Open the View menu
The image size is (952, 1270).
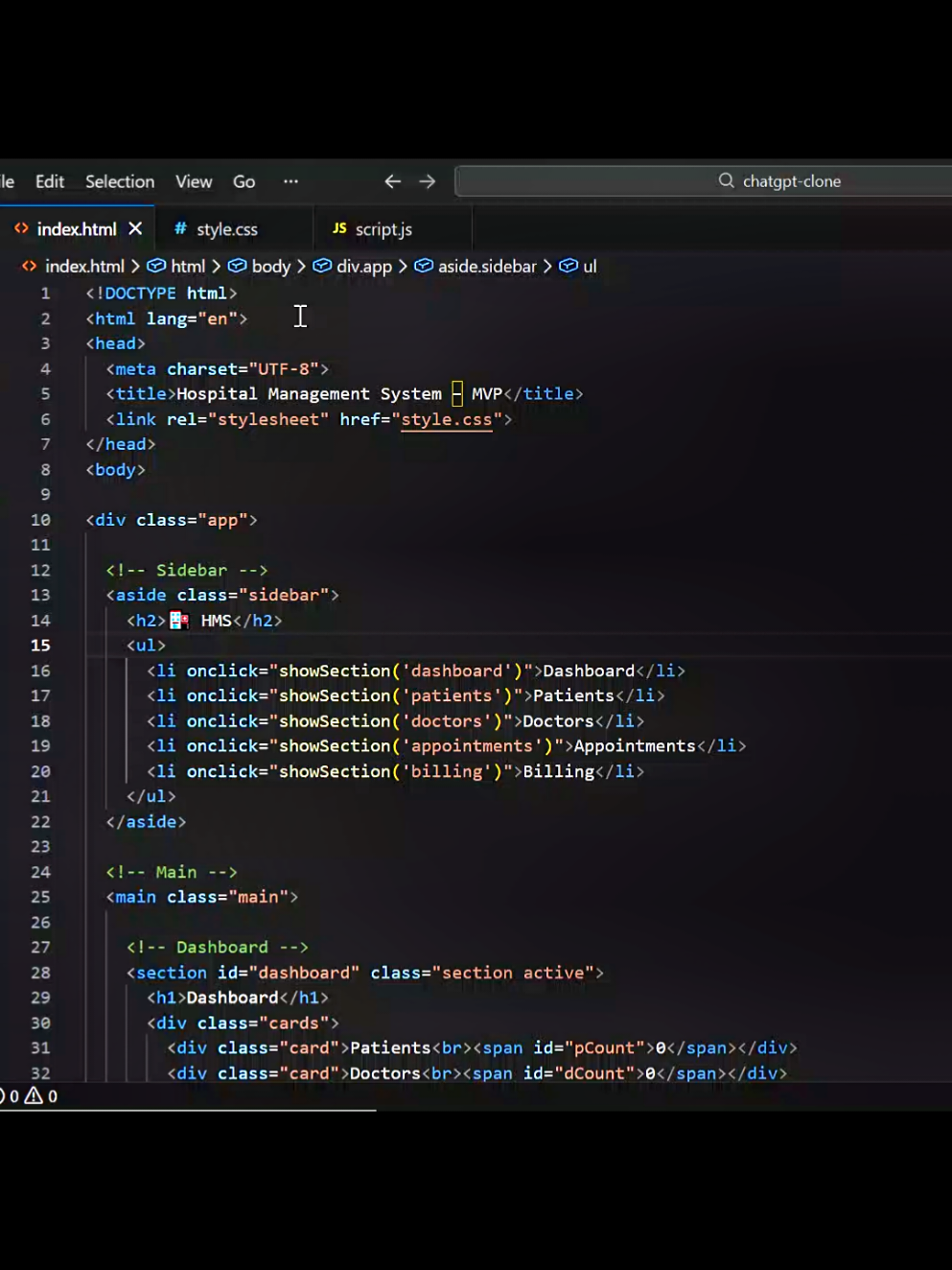pyautogui.click(x=194, y=181)
